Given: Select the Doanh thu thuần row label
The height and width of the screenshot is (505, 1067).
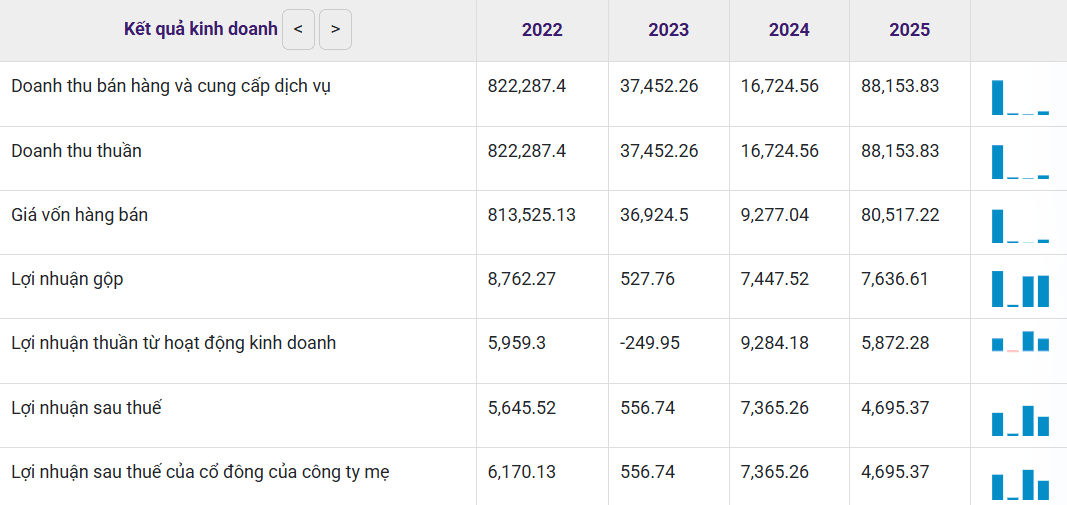Looking at the screenshot, I should [76, 150].
